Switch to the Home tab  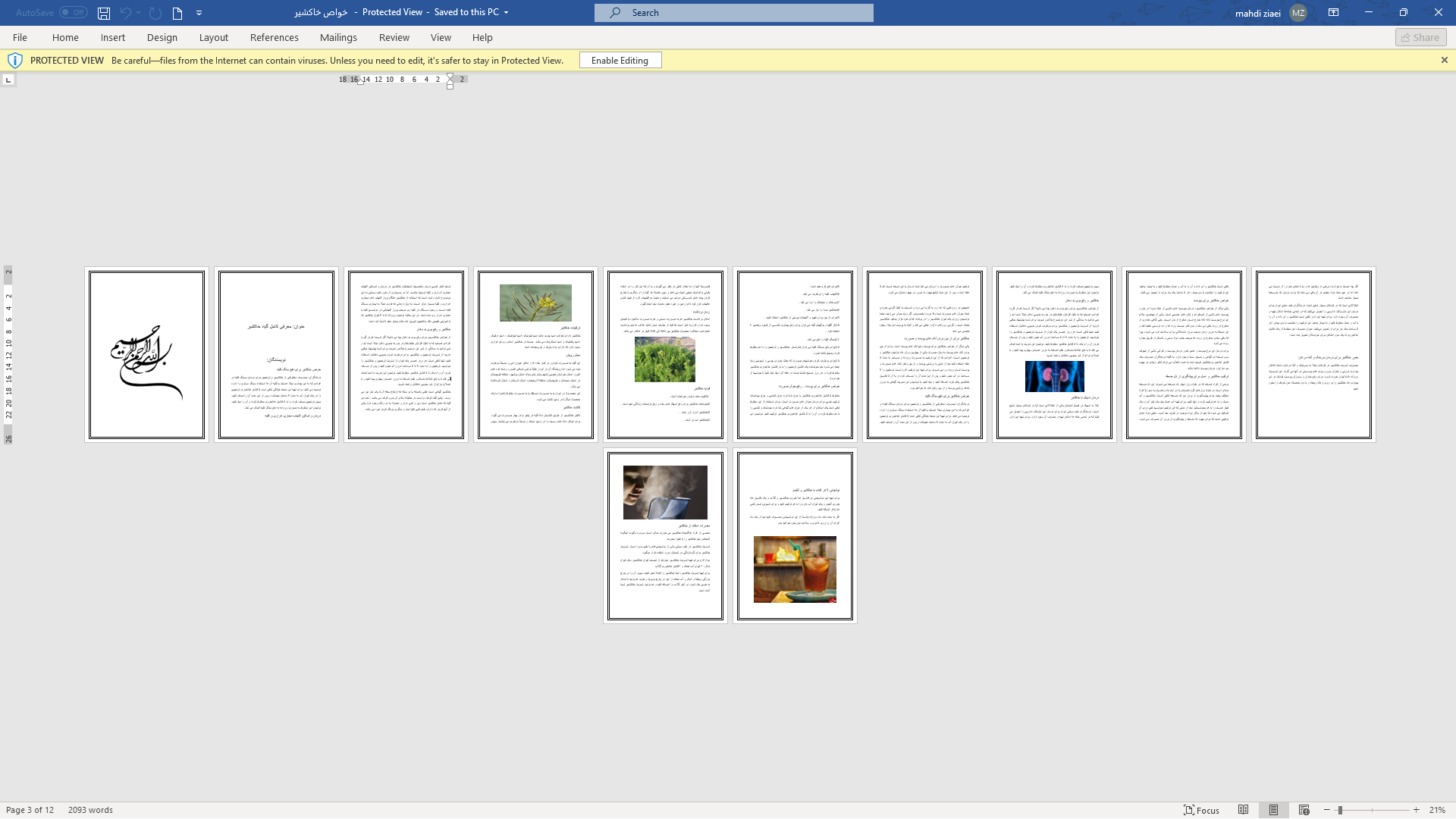click(65, 37)
